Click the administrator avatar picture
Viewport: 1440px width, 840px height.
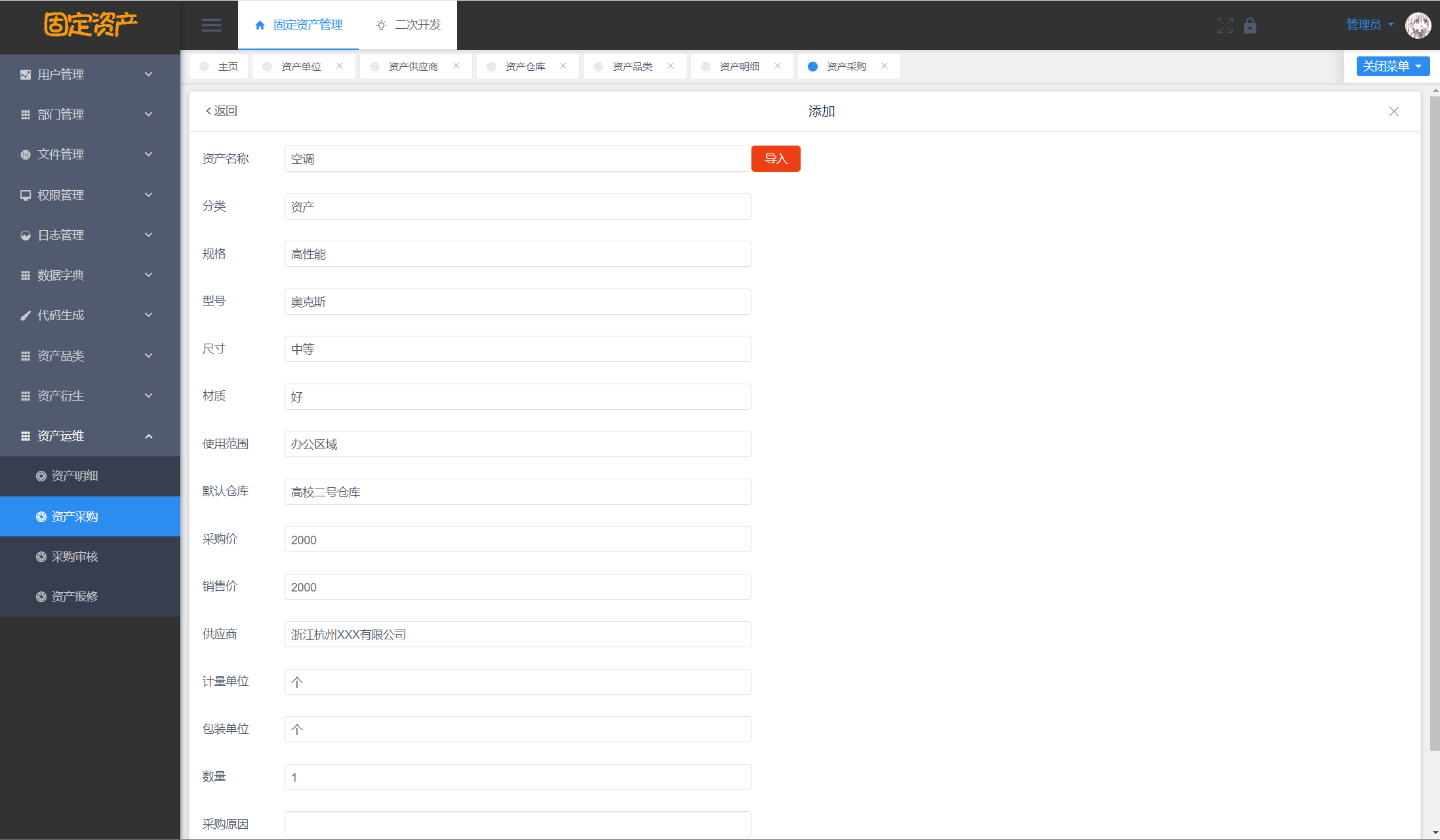[x=1418, y=25]
